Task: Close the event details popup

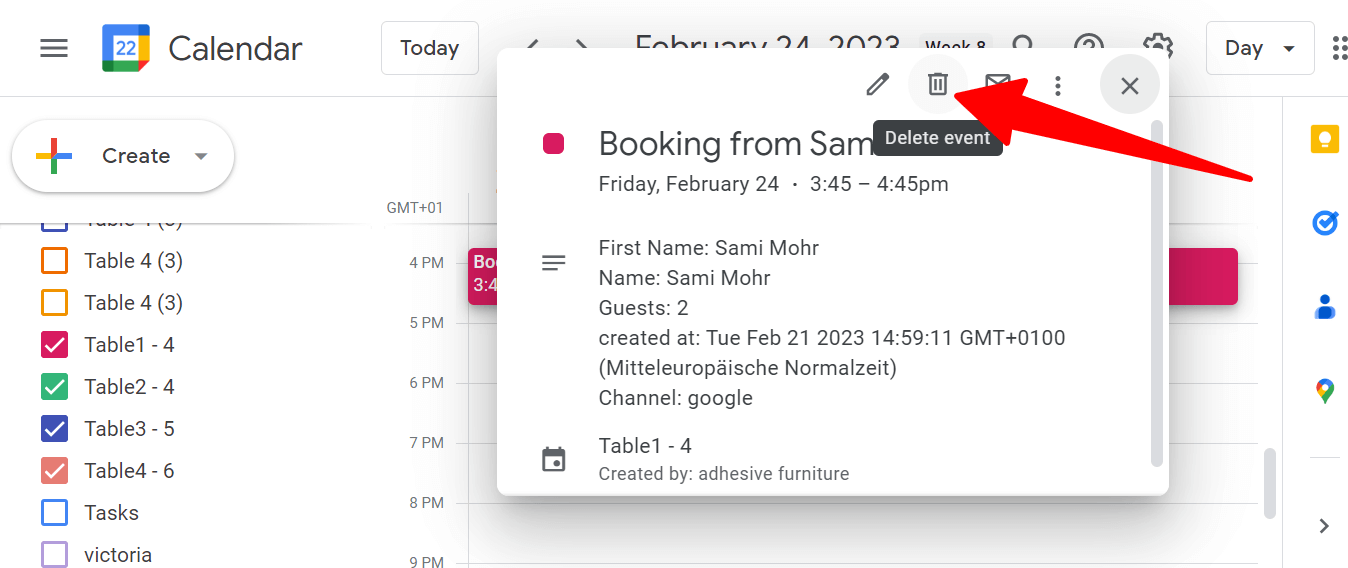Action: tap(1130, 86)
